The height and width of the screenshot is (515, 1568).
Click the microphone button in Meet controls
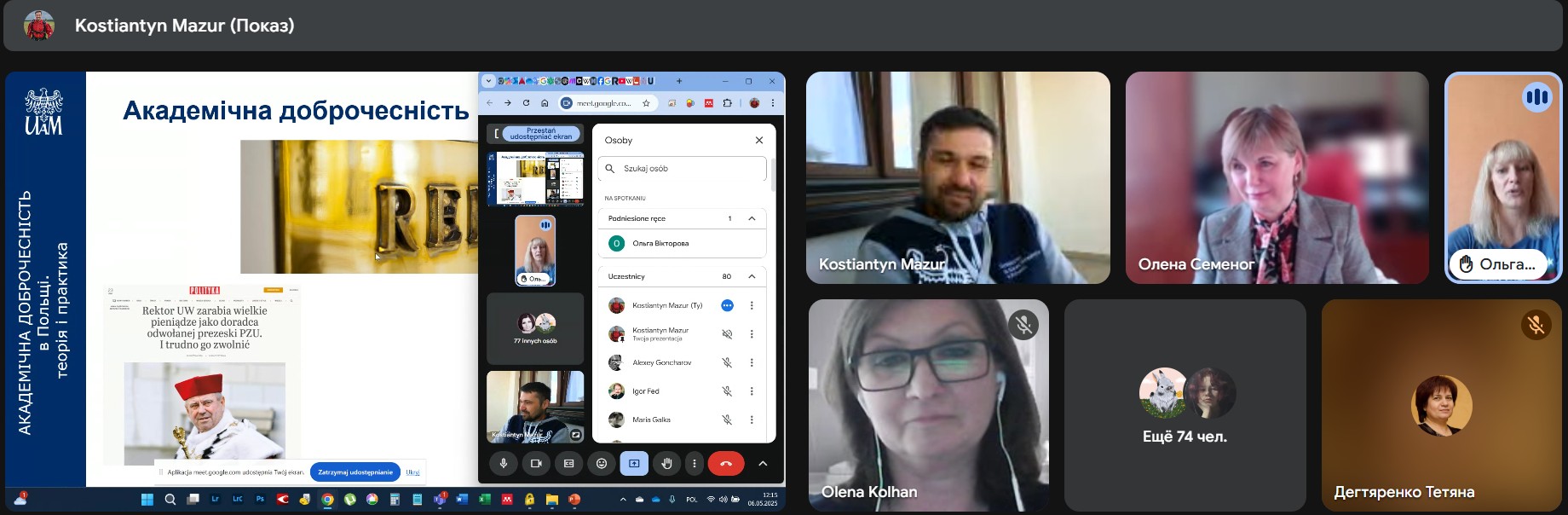(504, 463)
